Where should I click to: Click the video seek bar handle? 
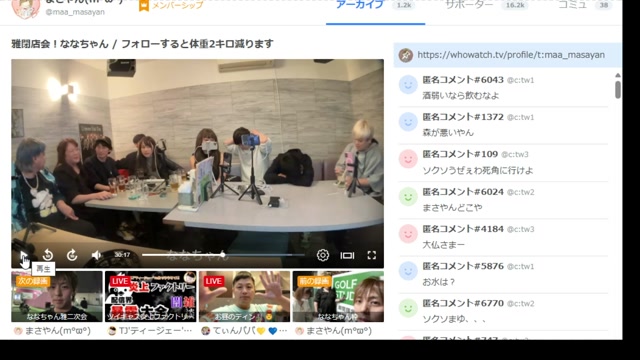[x=222, y=255]
